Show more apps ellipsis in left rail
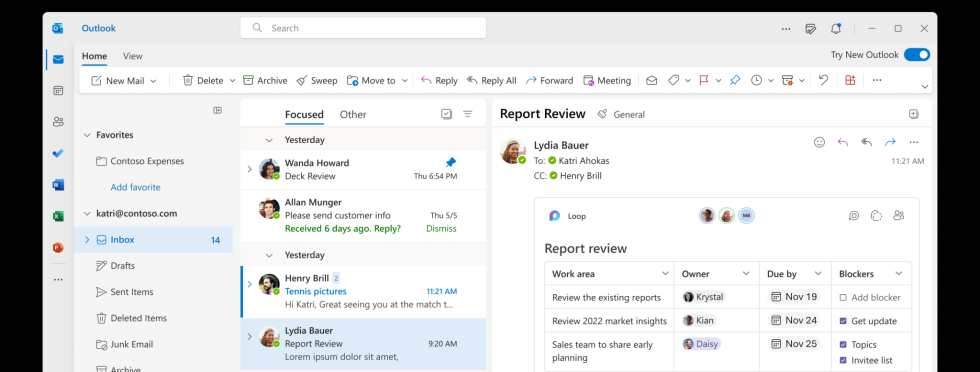The width and height of the screenshot is (980, 372). 58,279
